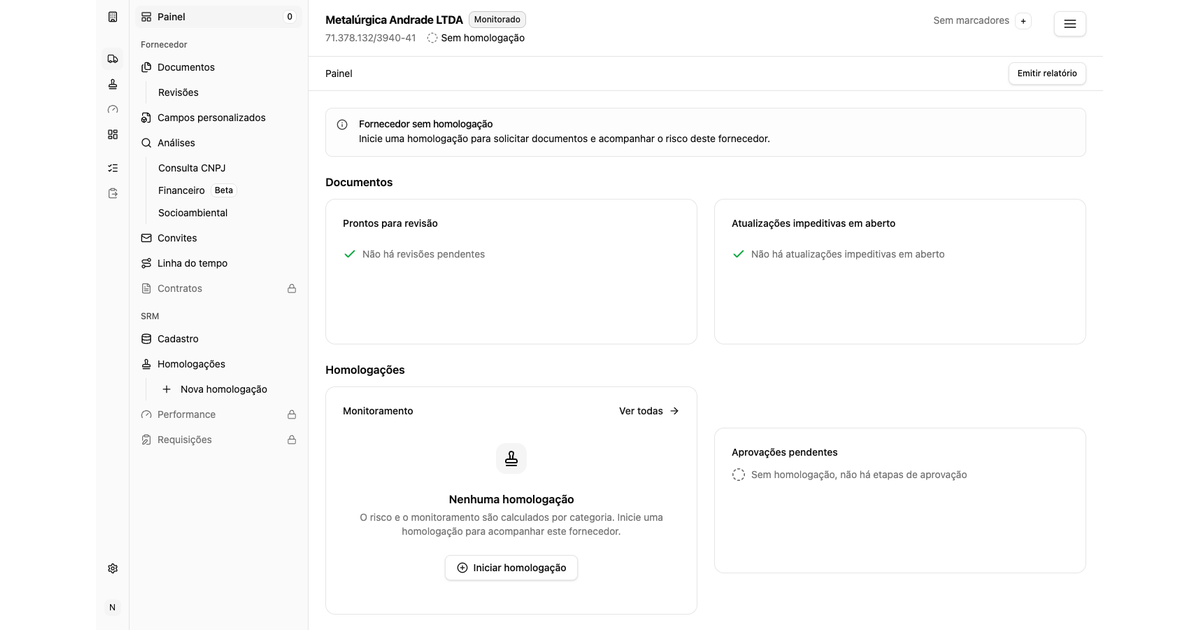Open the stamp icon in left rail
This screenshot has width=1200, height=630.
[112, 84]
